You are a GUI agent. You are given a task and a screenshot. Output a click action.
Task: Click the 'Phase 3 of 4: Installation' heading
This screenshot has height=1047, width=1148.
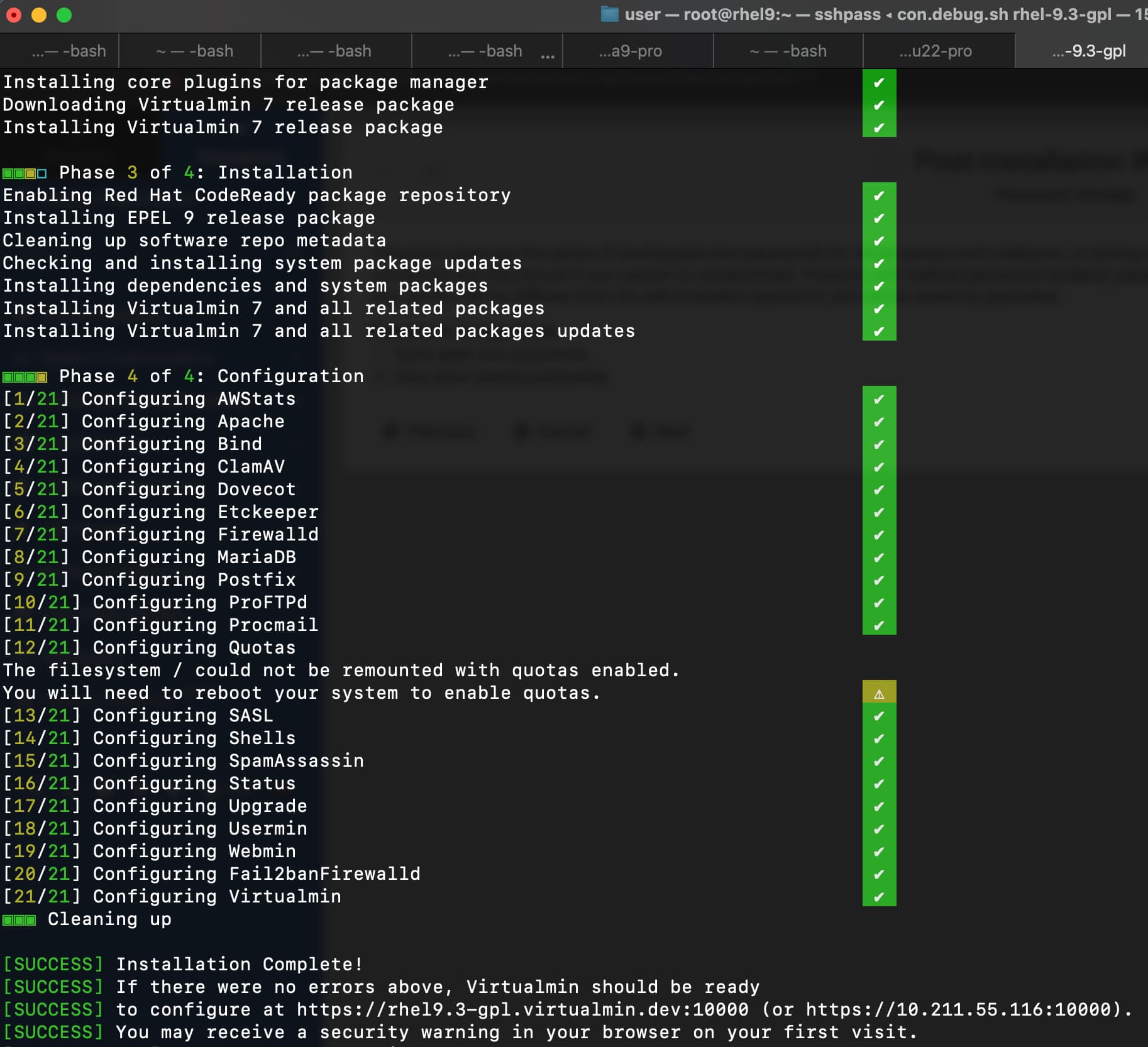[x=206, y=172]
